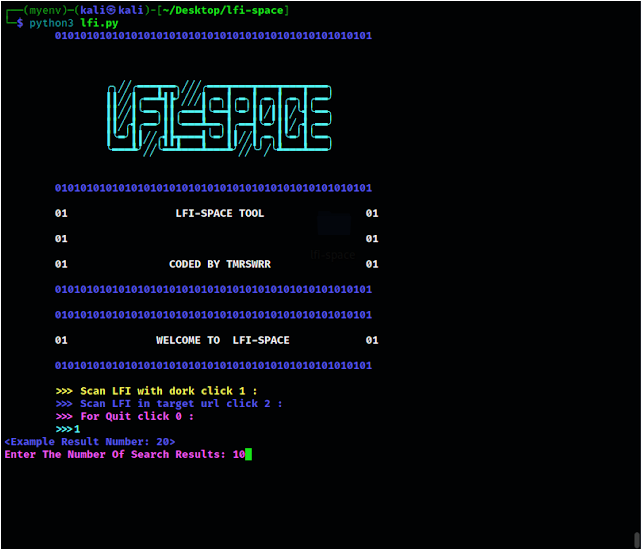The height and width of the screenshot is (550, 642).
Task: Click the '~/Desktop/lfi-space' path in prompt
Action: click(x=223, y=10)
